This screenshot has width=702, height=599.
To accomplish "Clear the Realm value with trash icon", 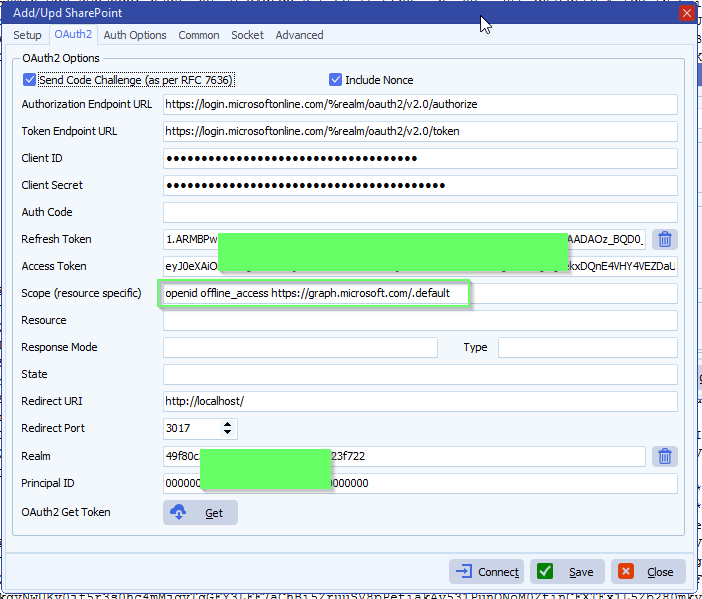I will (664, 456).
